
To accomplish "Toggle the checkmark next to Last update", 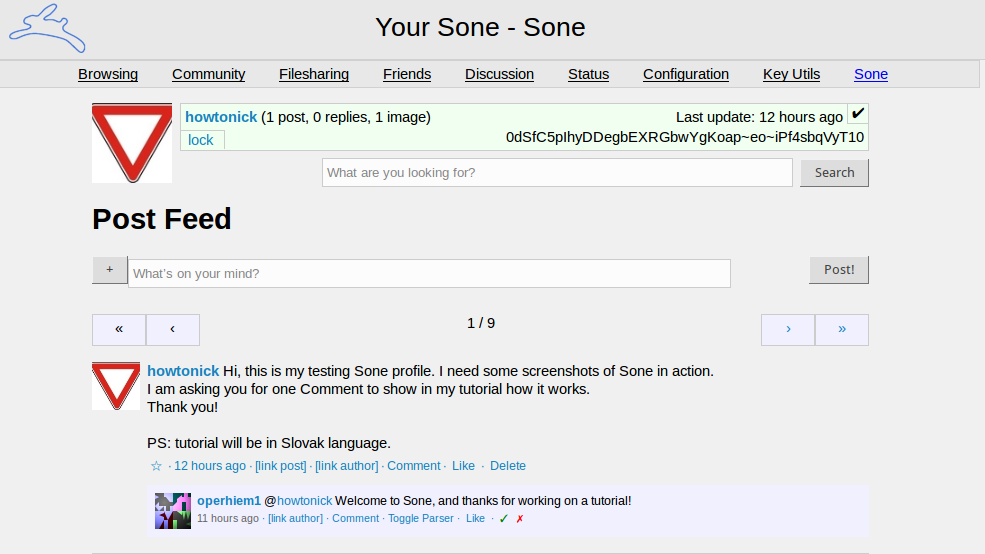I will [858, 114].
